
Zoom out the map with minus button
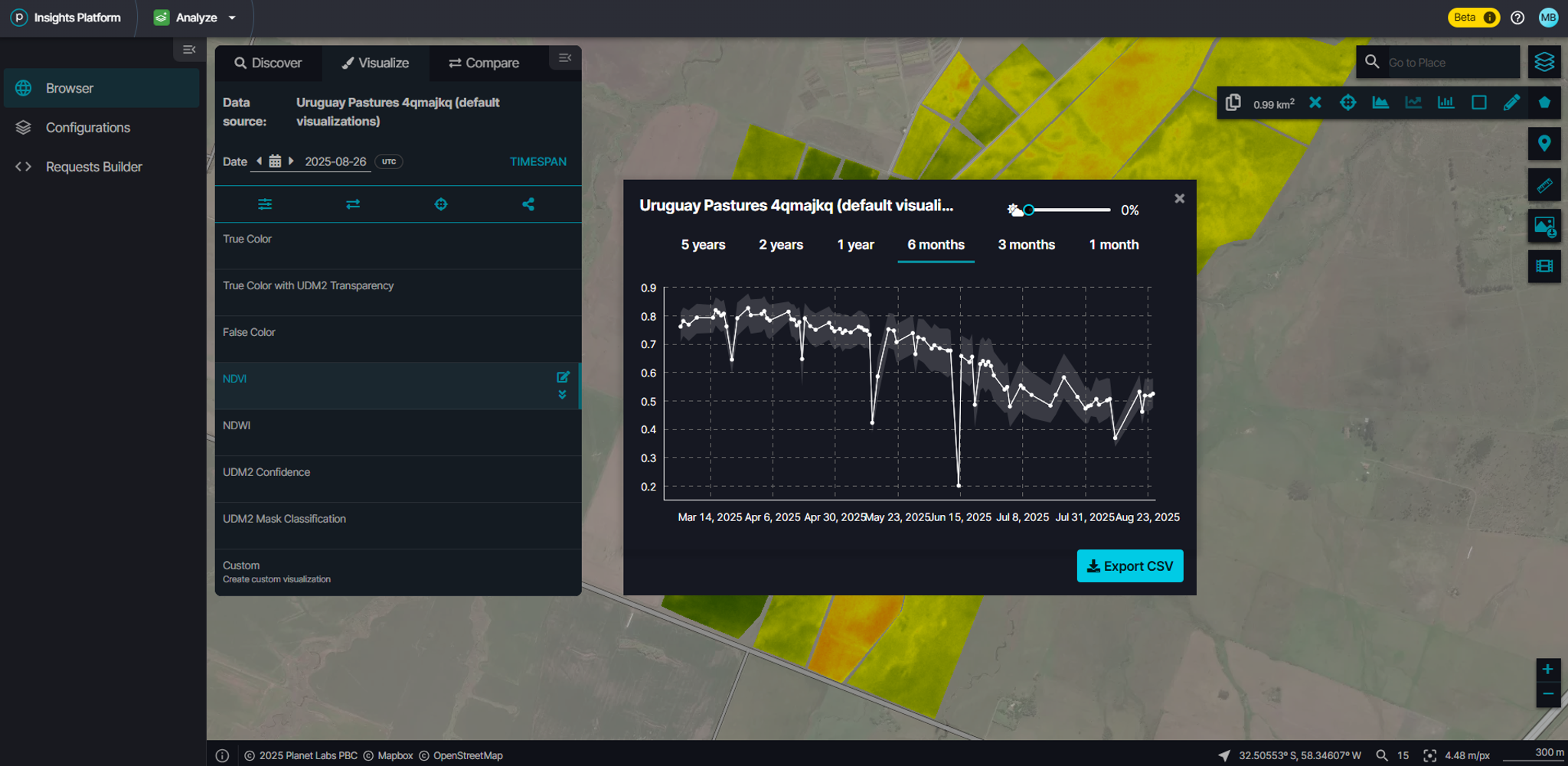point(1547,694)
